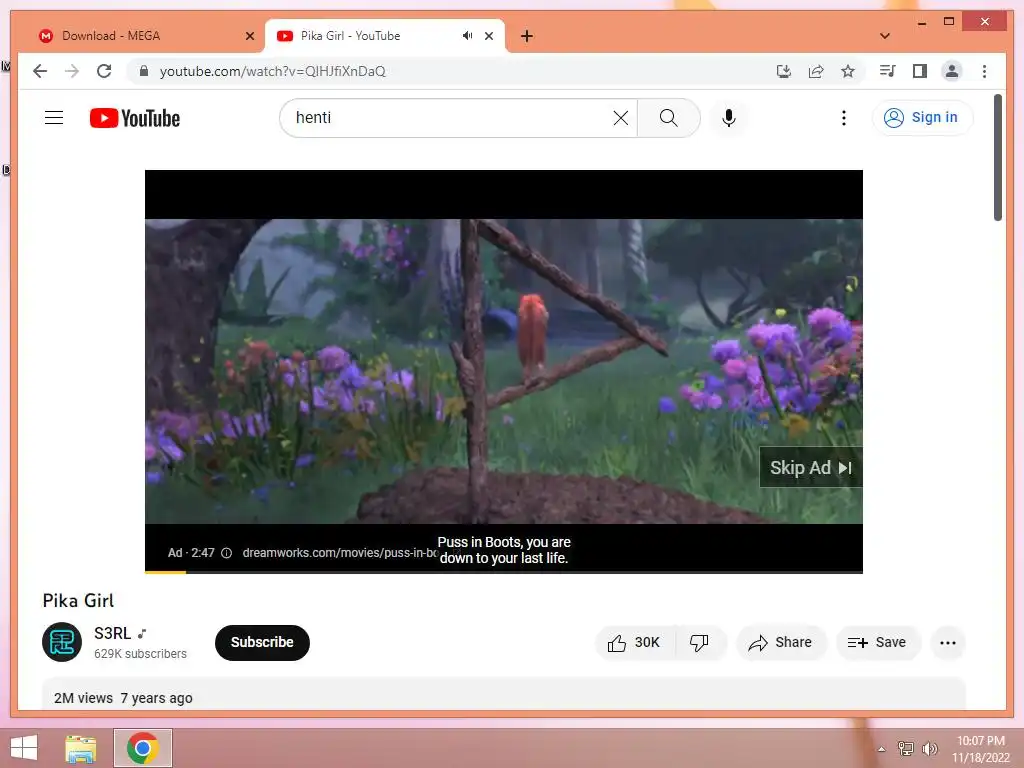Go forward in browser history
This screenshot has height=768, width=1024.
pos(72,71)
